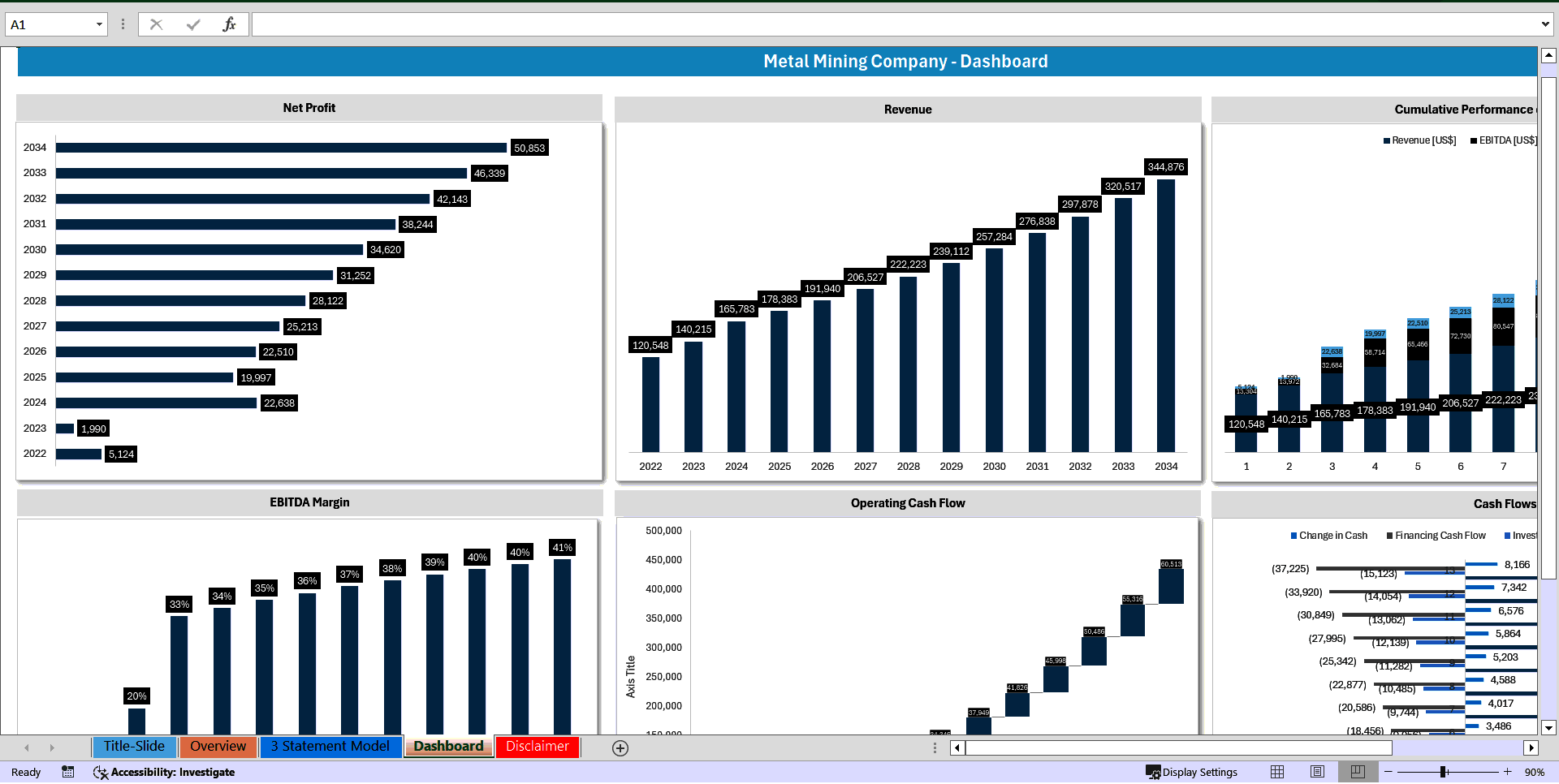Click Accessibility: Investigate in status bar

(x=164, y=772)
